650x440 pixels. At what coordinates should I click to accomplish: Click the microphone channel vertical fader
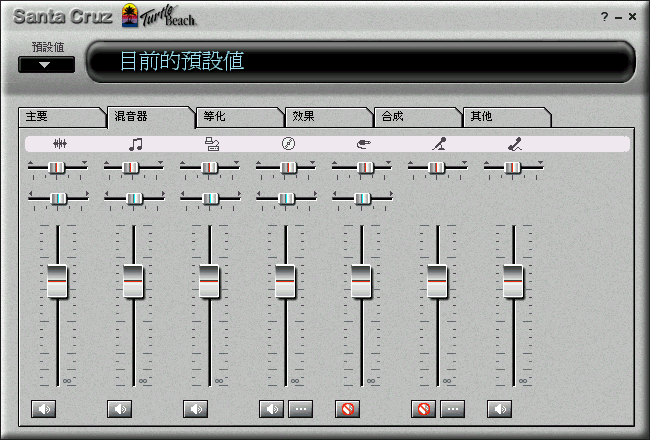coord(437,281)
